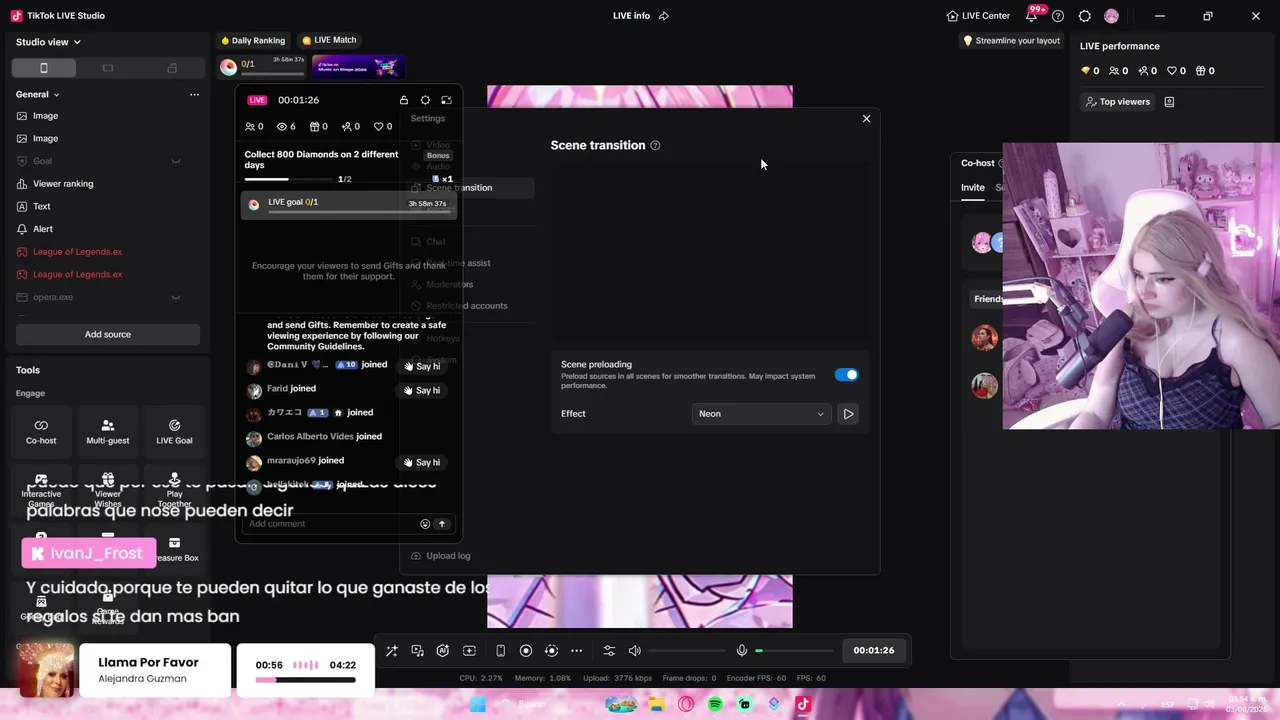The height and width of the screenshot is (720, 1280).
Task: Open the TikTok app on the taskbar
Action: click(x=803, y=705)
